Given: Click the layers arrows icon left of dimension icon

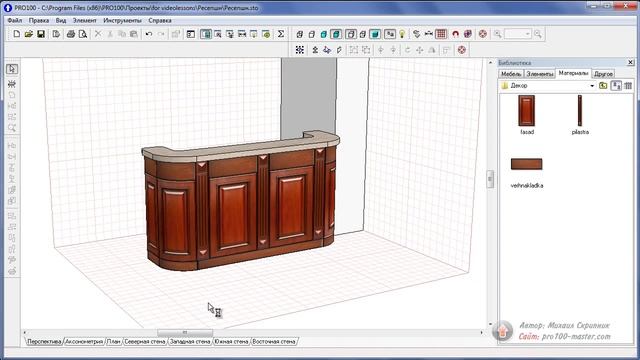Looking at the screenshot, I should (x=416, y=34).
